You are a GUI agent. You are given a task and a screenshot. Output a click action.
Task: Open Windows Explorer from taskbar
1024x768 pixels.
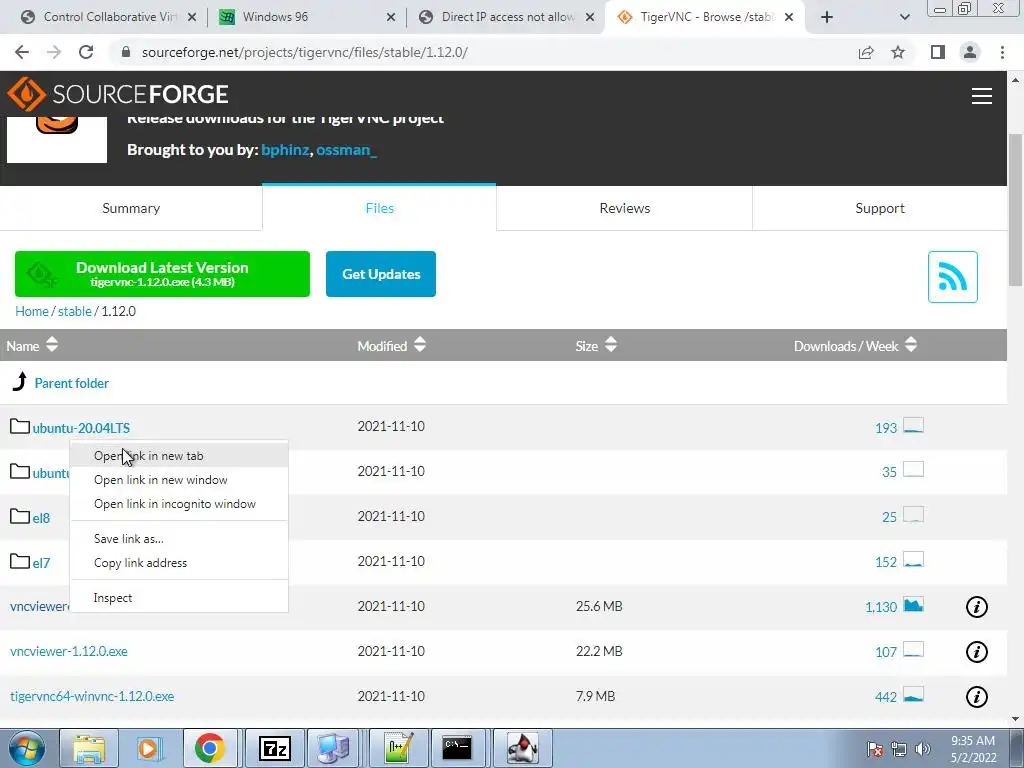[x=89, y=748]
